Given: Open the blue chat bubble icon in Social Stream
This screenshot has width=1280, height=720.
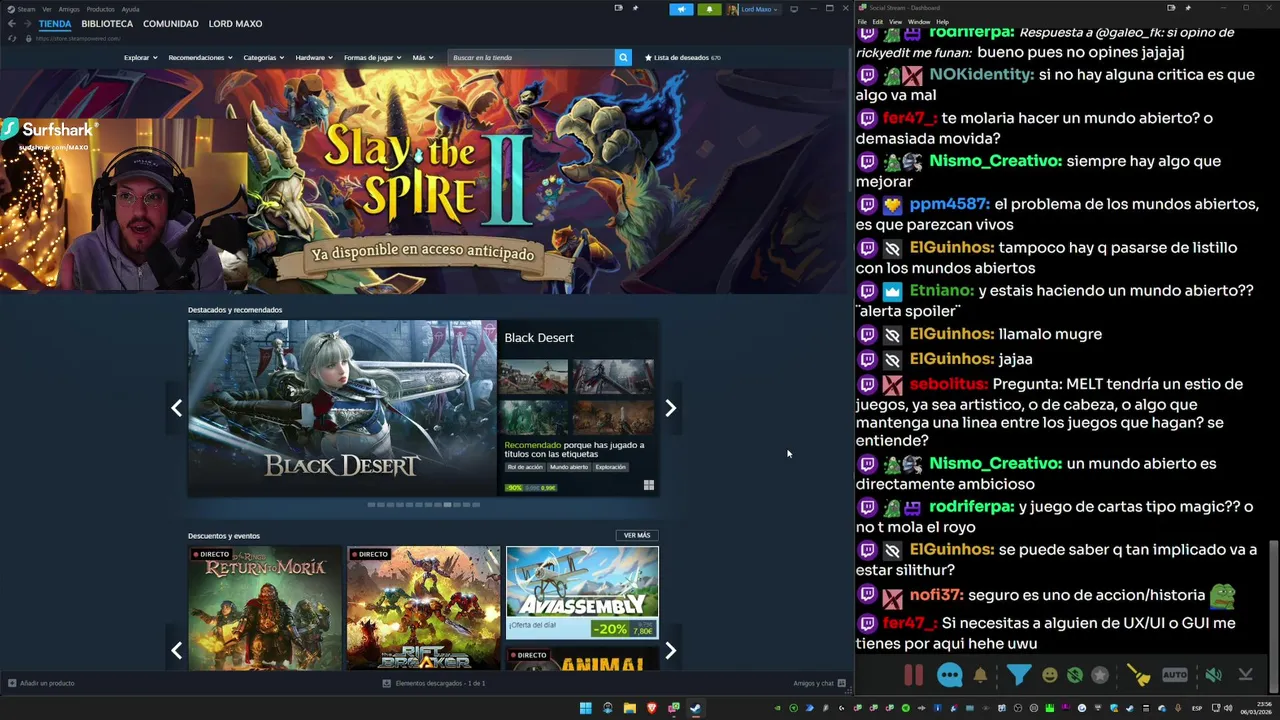Looking at the screenshot, I should click(x=950, y=675).
